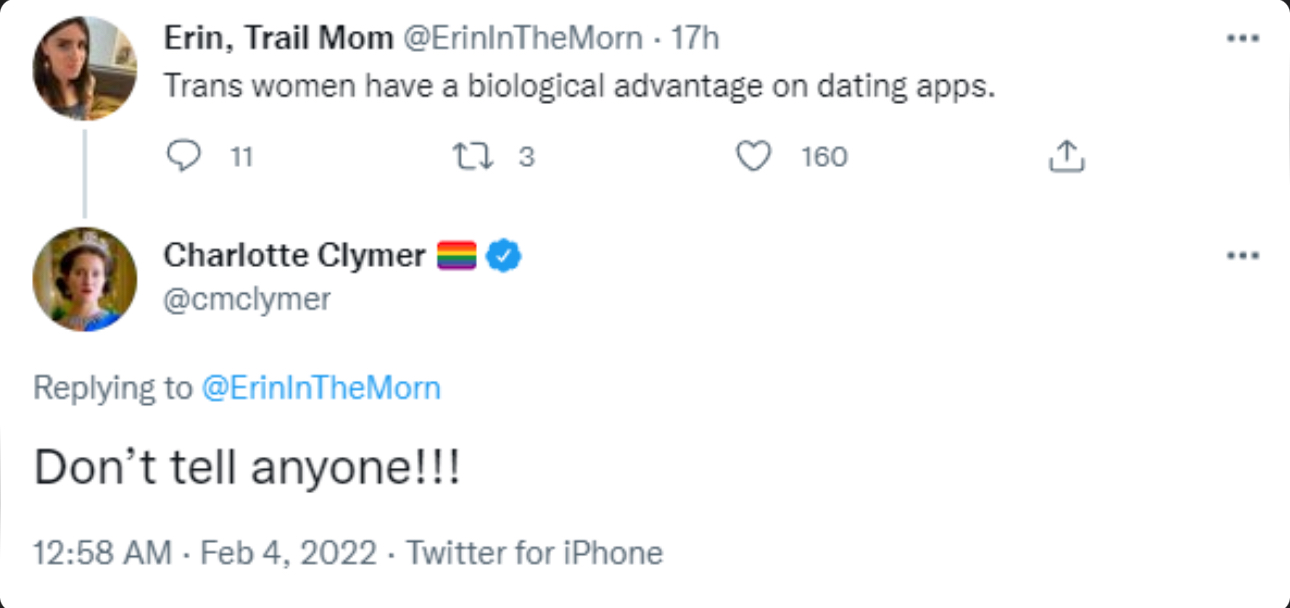The height and width of the screenshot is (608, 1290).
Task: Click the reply icon under Erin's tweet
Action: pyautogui.click(x=186, y=157)
